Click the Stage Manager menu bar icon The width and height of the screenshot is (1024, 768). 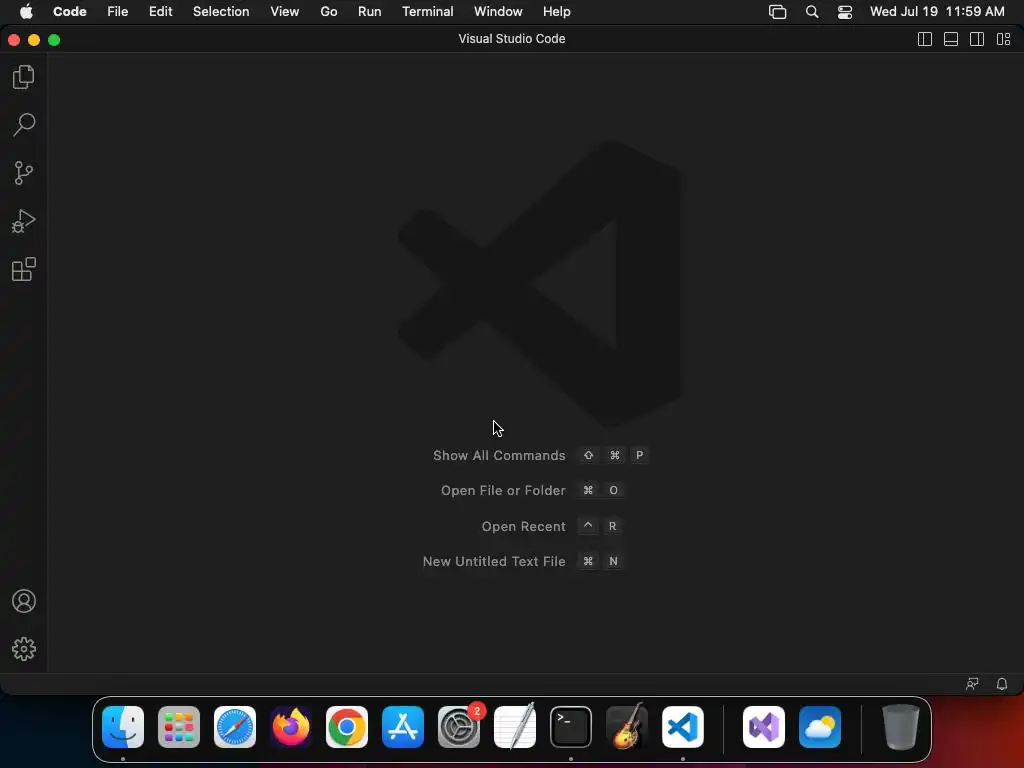(777, 12)
